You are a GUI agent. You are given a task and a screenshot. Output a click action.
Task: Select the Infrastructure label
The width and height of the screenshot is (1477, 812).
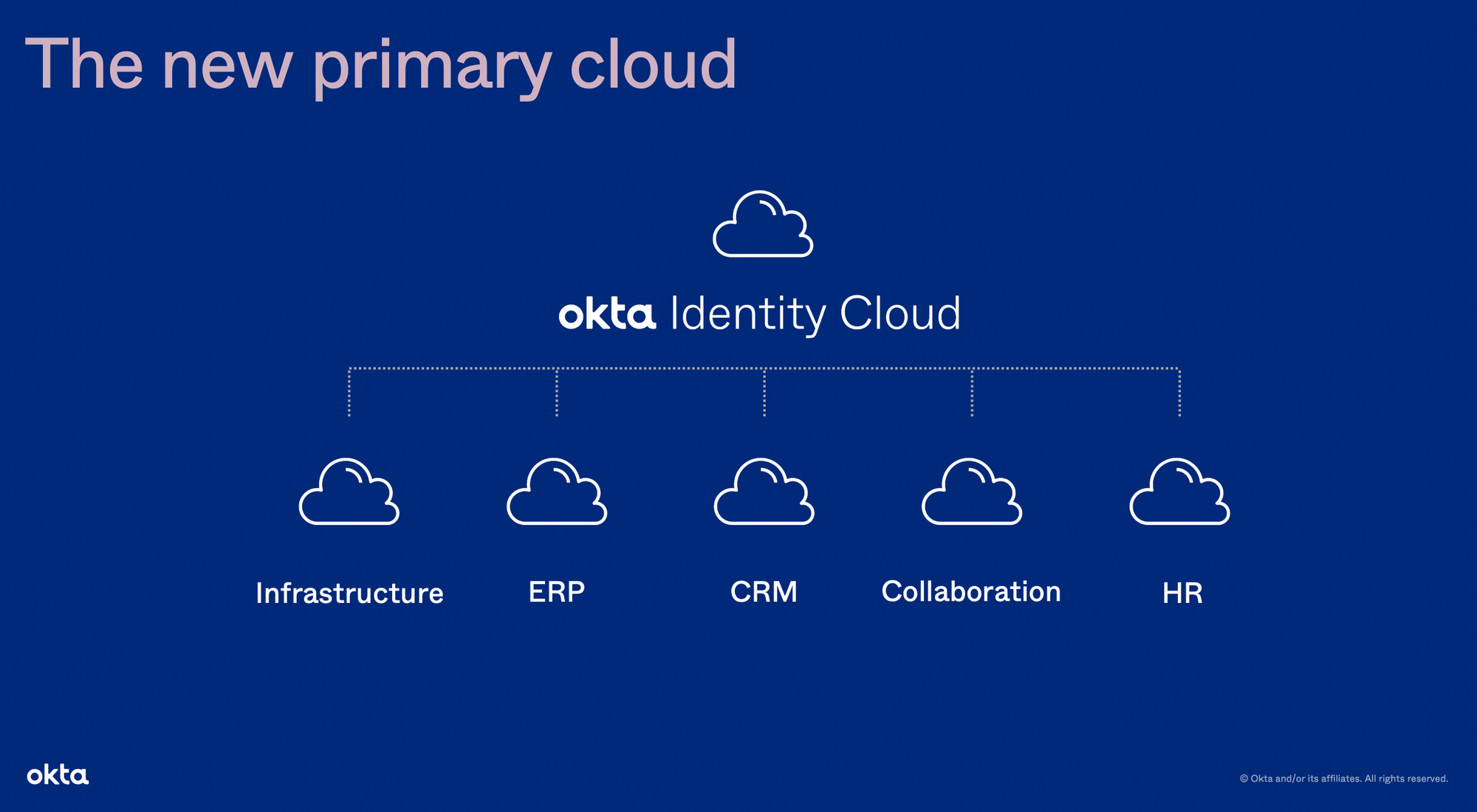(349, 593)
